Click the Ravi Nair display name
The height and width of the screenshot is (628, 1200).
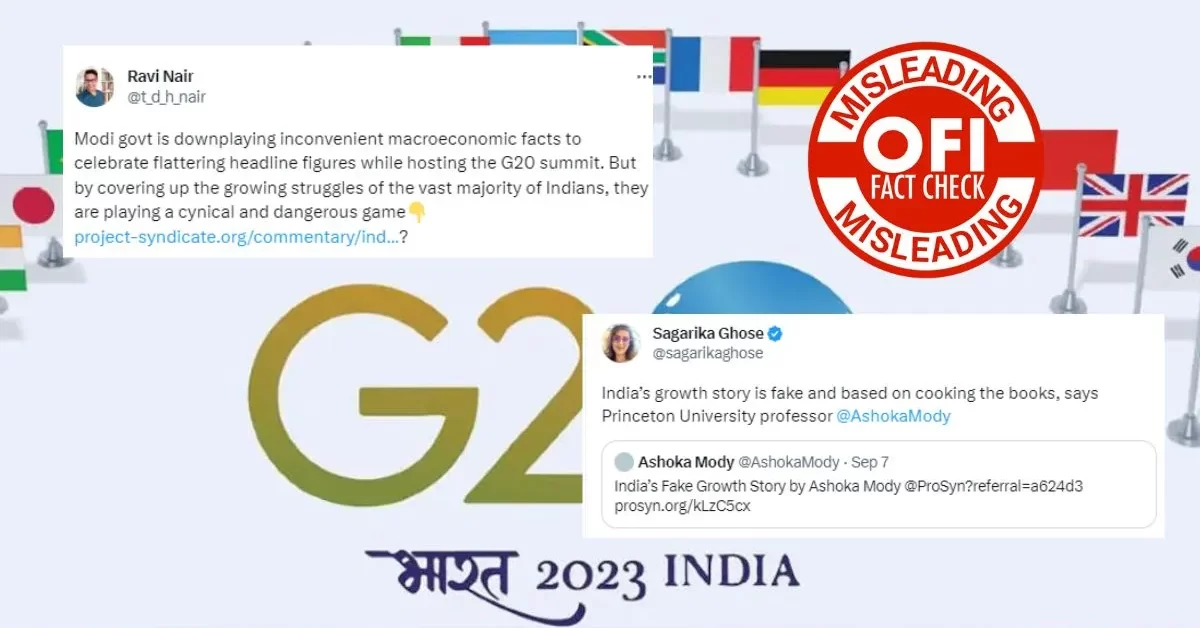[163, 77]
